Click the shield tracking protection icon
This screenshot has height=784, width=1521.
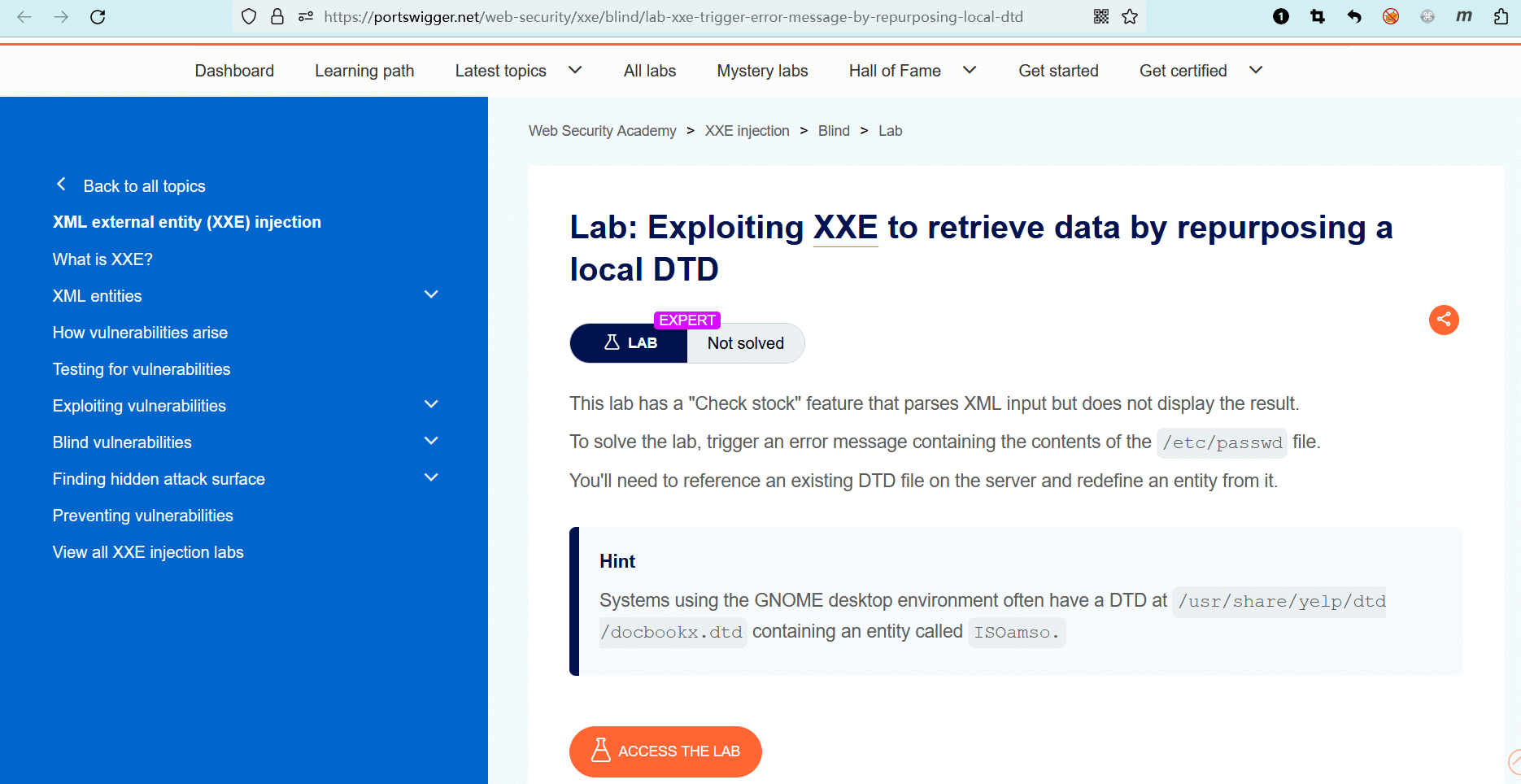(x=249, y=17)
